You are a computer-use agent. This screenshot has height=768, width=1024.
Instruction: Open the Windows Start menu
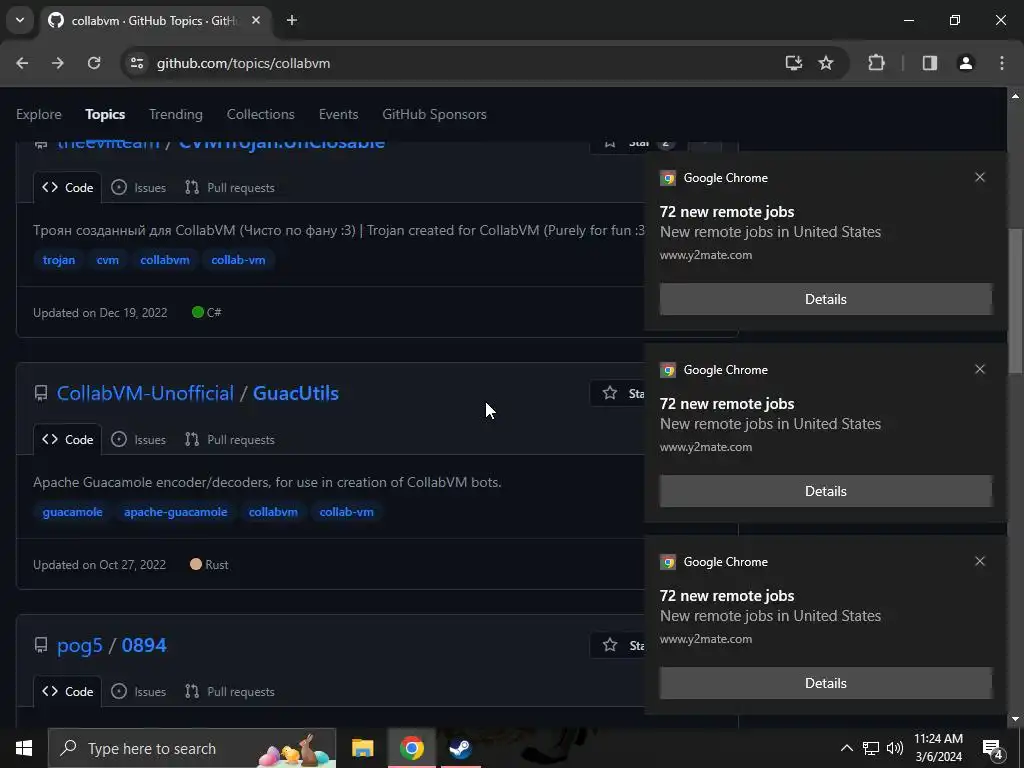24,748
